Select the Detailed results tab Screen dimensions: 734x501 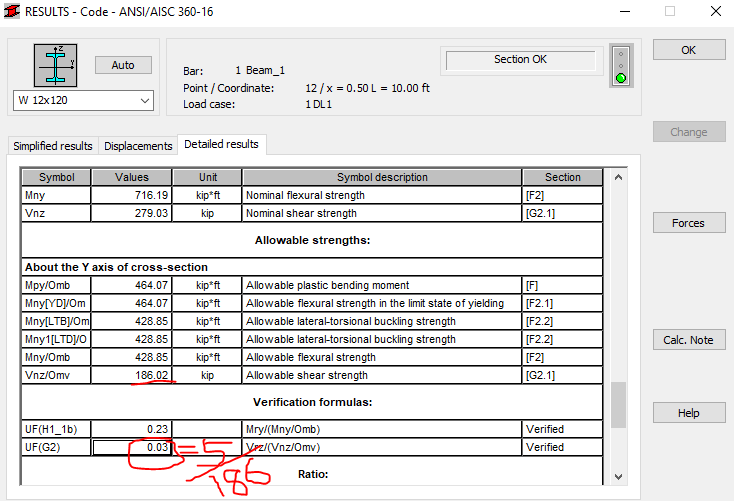click(x=221, y=144)
